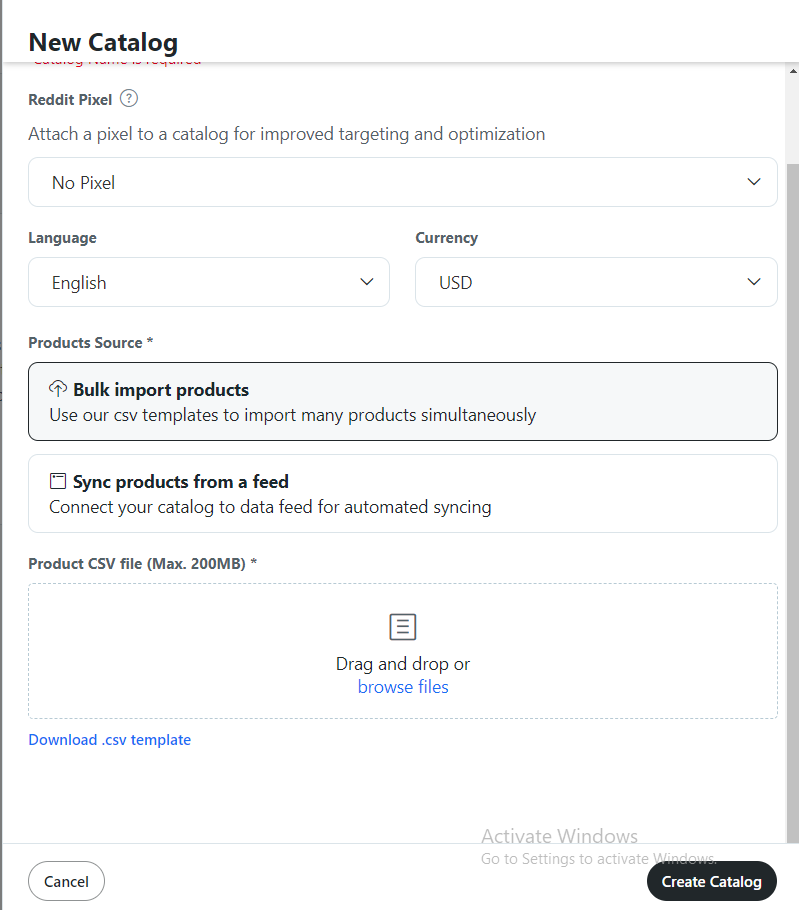The height and width of the screenshot is (910, 799).
Task: Download the .csv template
Action: pyautogui.click(x=109, y=740)
